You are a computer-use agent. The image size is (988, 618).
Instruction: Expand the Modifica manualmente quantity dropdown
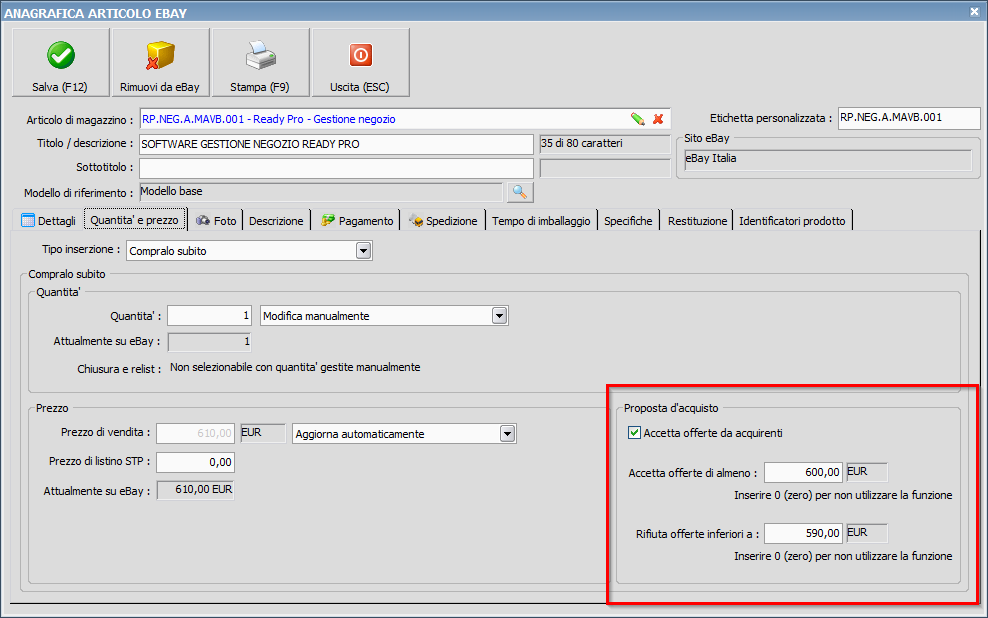[500, 316]
